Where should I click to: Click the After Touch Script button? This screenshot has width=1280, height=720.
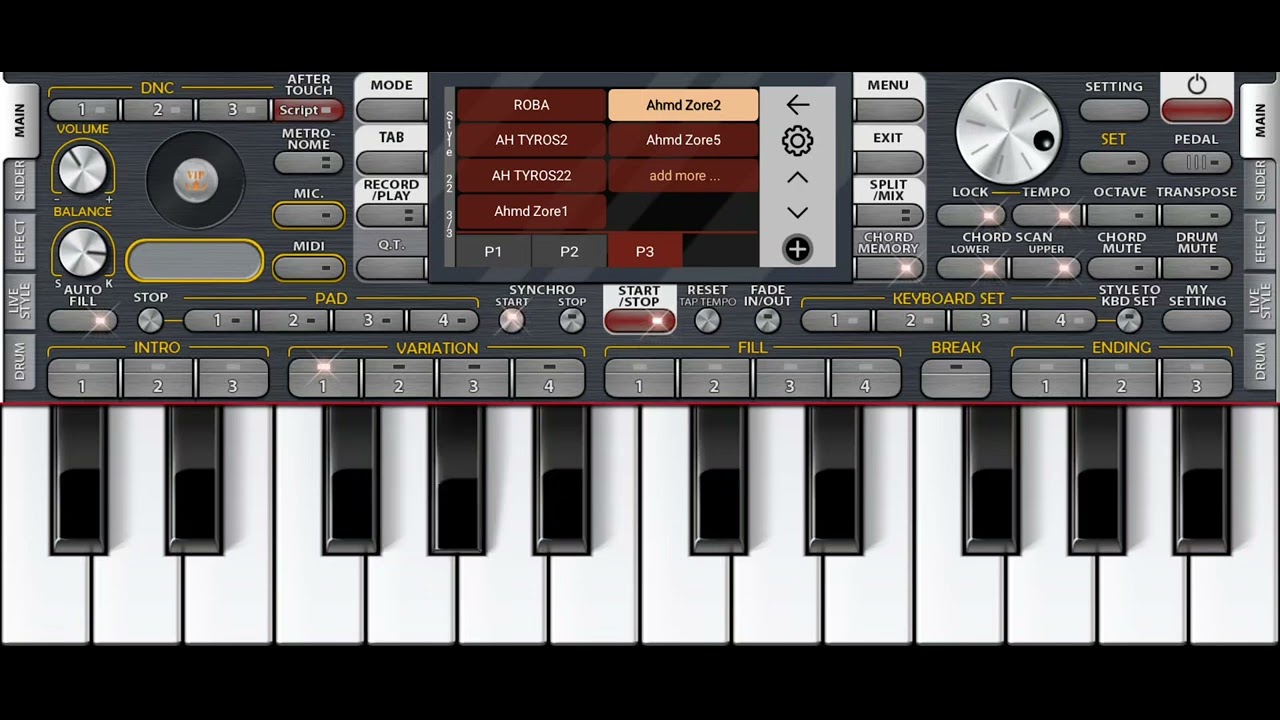(309, 110)
